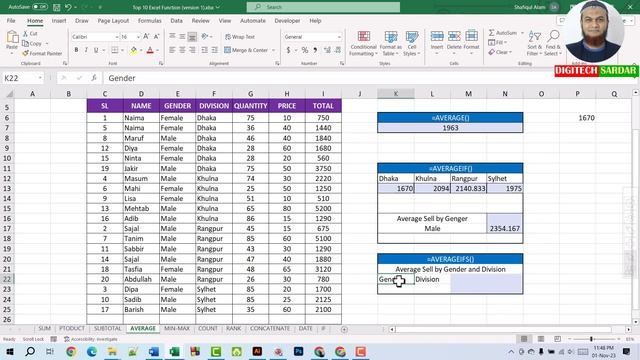
Task: Open the Clipboard group dialog launcher
Action: pos(64,64)
